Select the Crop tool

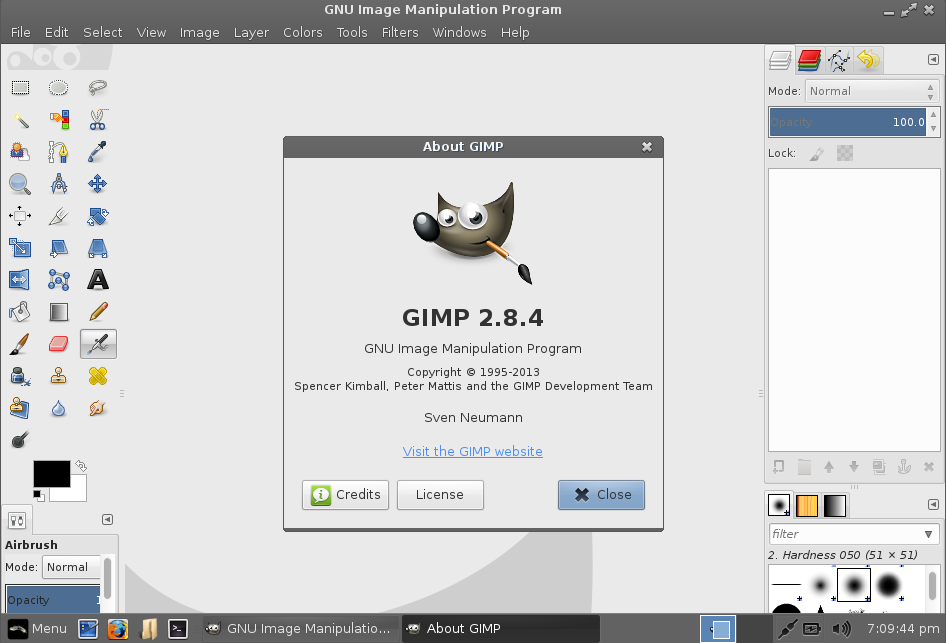point(59,216)
